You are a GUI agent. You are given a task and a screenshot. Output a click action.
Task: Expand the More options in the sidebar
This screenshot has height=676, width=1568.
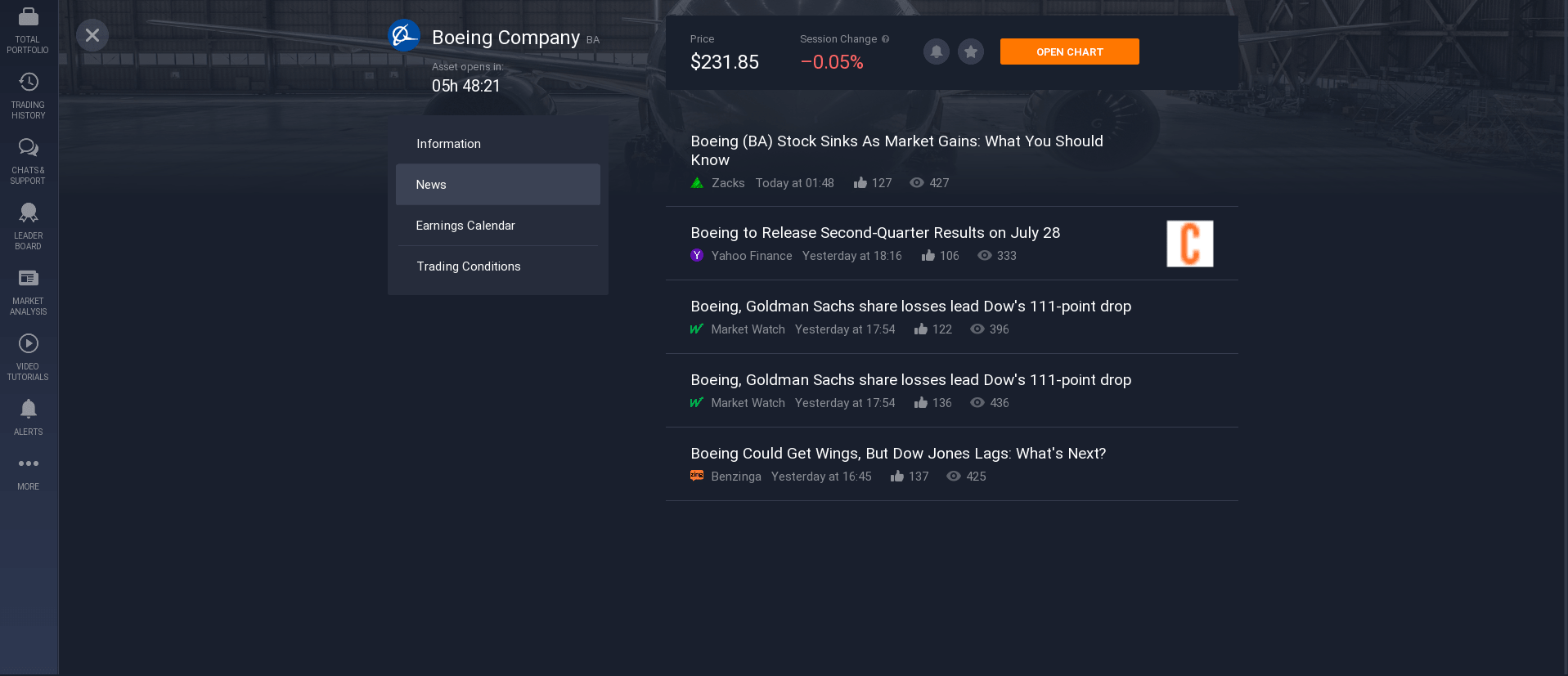tap(28, 472)
